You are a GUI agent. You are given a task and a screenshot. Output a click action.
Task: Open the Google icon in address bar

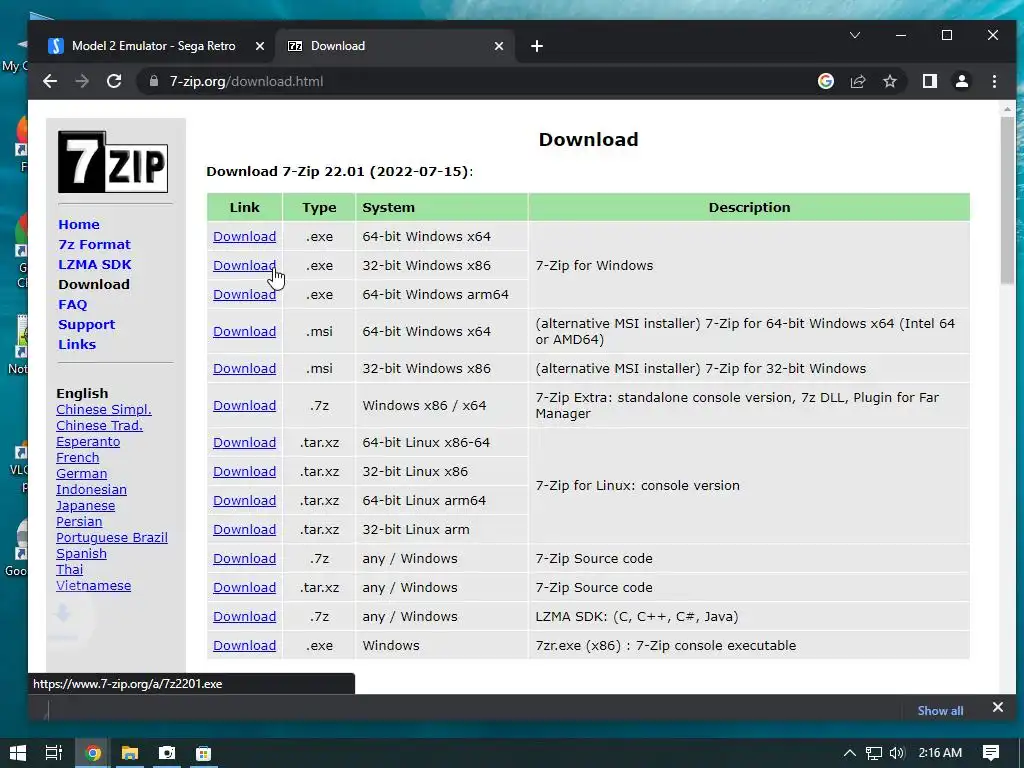click(x=825, y=81)
